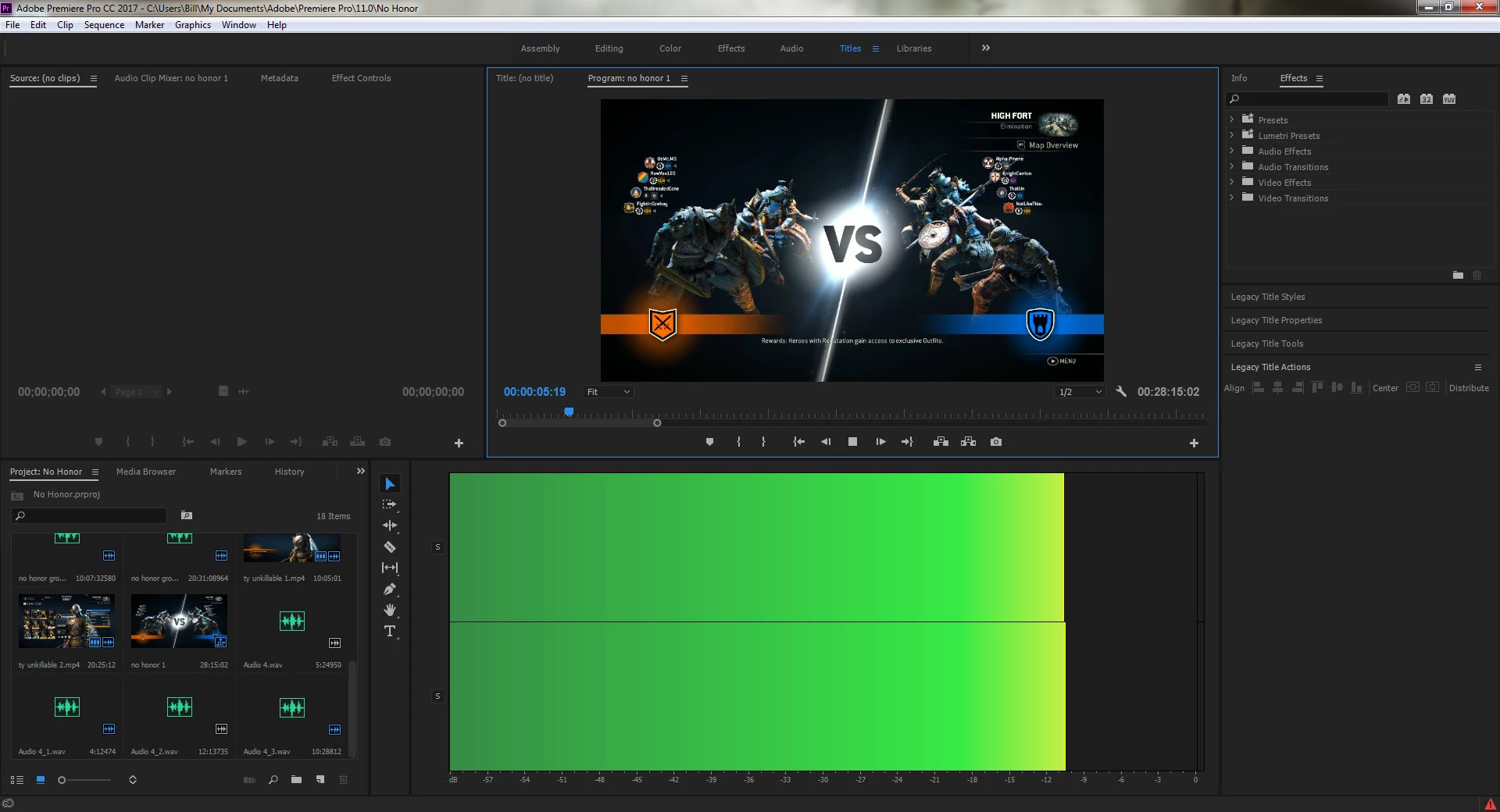Click the Program monitor playhead marker
Viewport: 1500px width, 812px height.
tap(569, 411)
